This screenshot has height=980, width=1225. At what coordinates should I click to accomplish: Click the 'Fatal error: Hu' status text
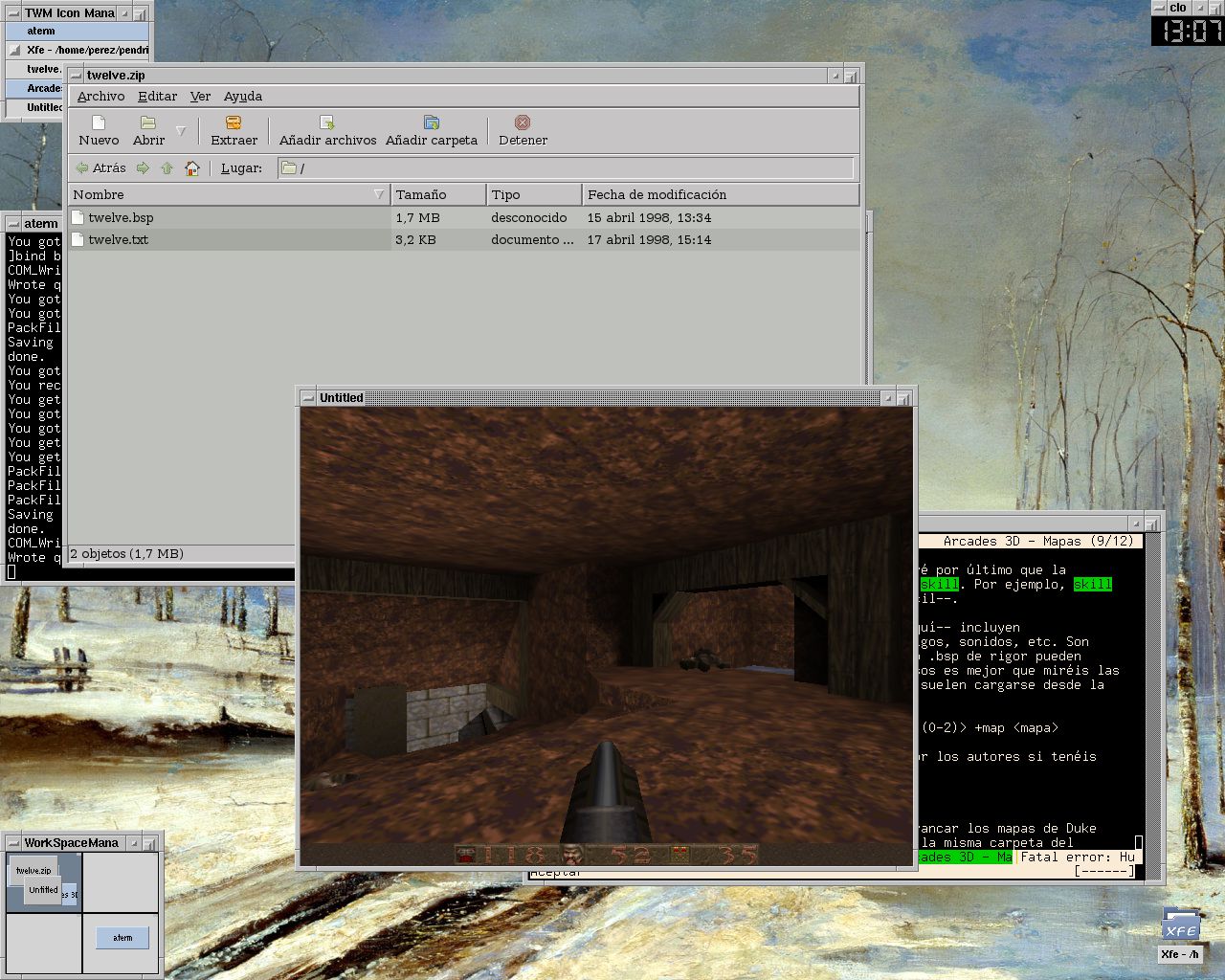(x=1078, y=857)
